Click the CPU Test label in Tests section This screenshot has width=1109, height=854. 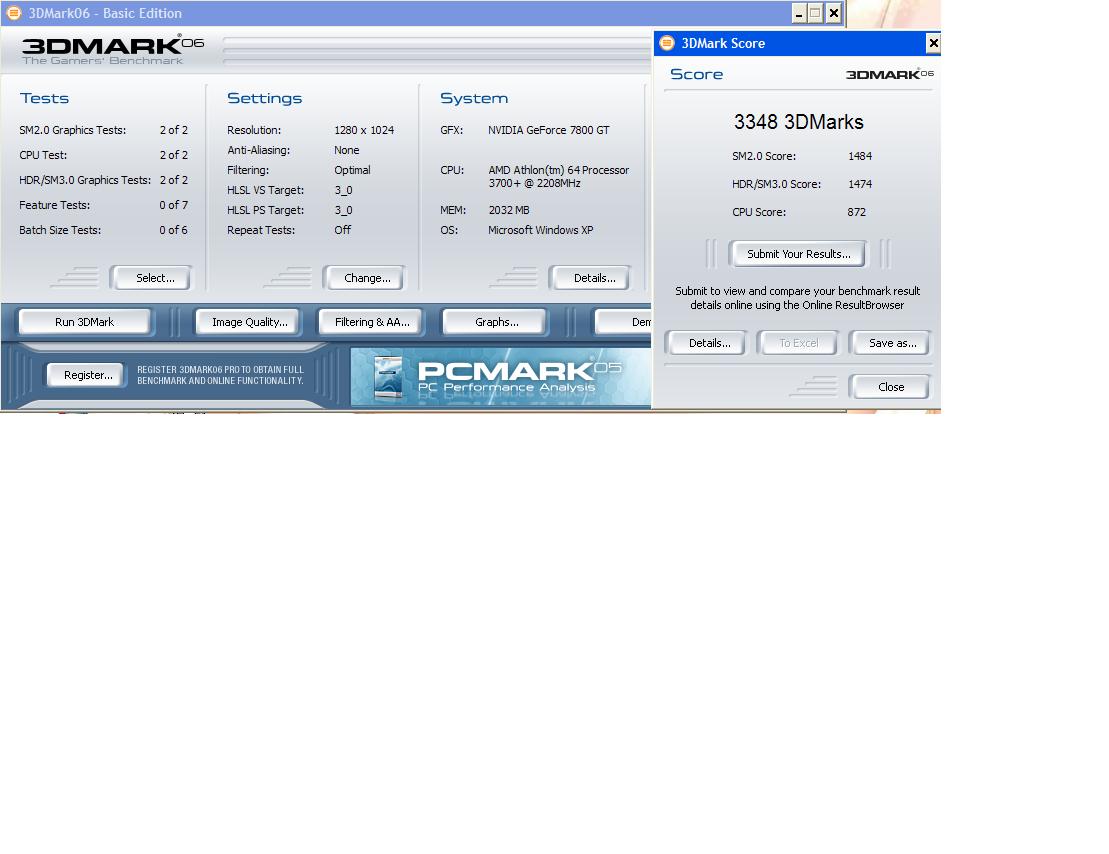(x=42, y=155)
